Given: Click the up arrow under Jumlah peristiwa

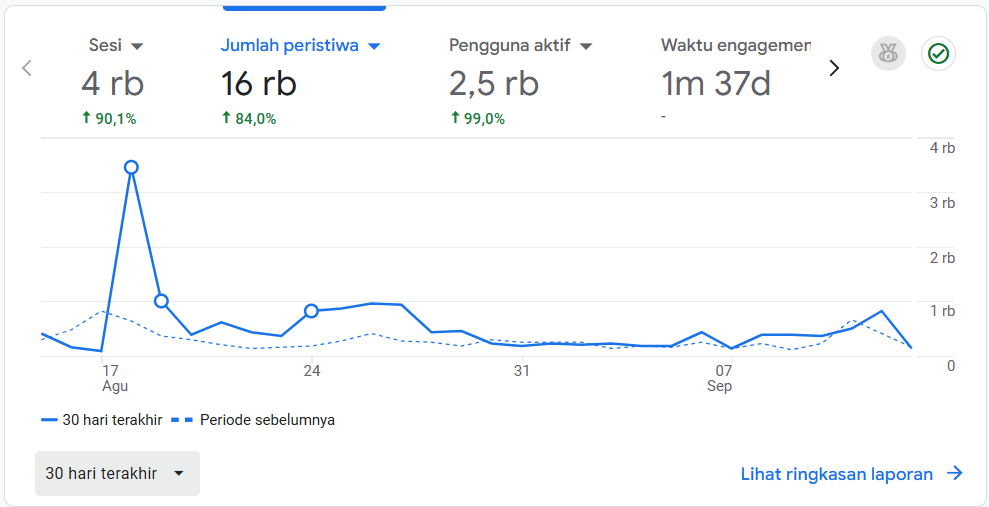Looking at the screenshot, I should point(226,118).
